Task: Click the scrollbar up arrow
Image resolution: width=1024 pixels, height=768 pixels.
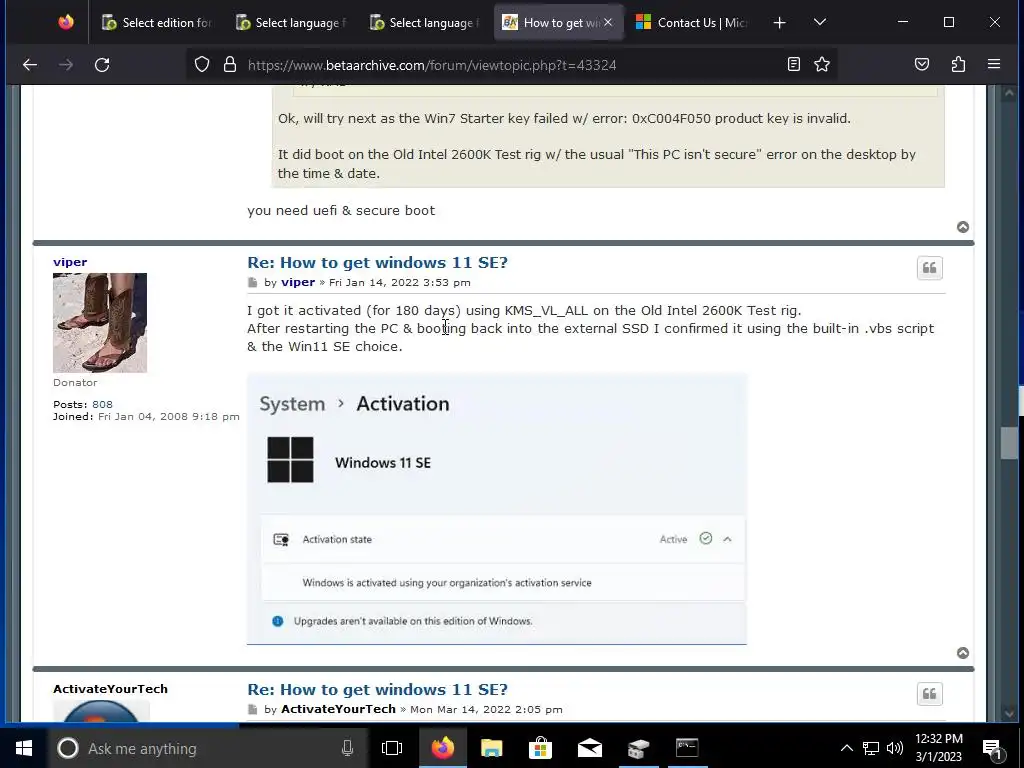Action: pos(1009,93)
